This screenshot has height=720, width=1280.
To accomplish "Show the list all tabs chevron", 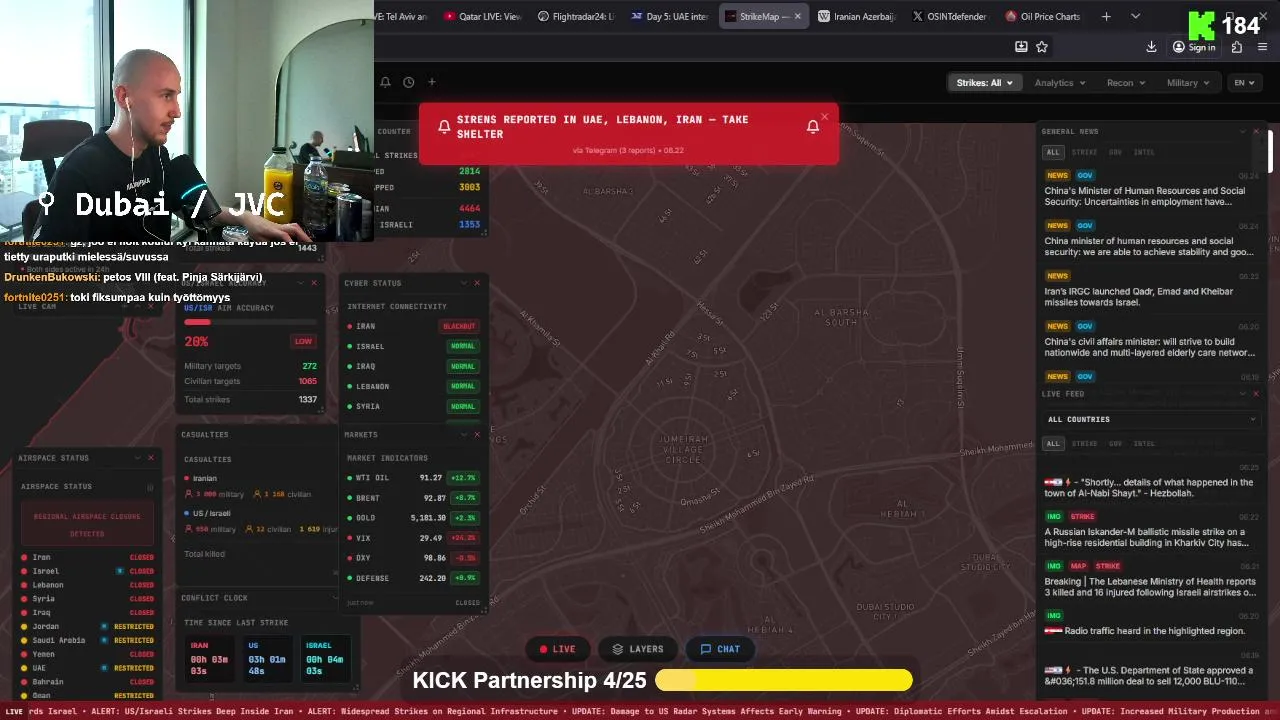I will pos(1135,16).
